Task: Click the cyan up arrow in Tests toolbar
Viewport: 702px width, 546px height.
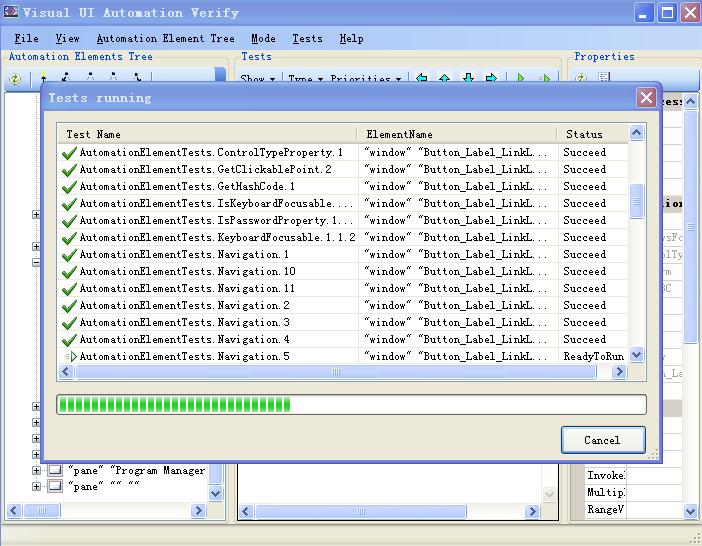Action: 445,78
